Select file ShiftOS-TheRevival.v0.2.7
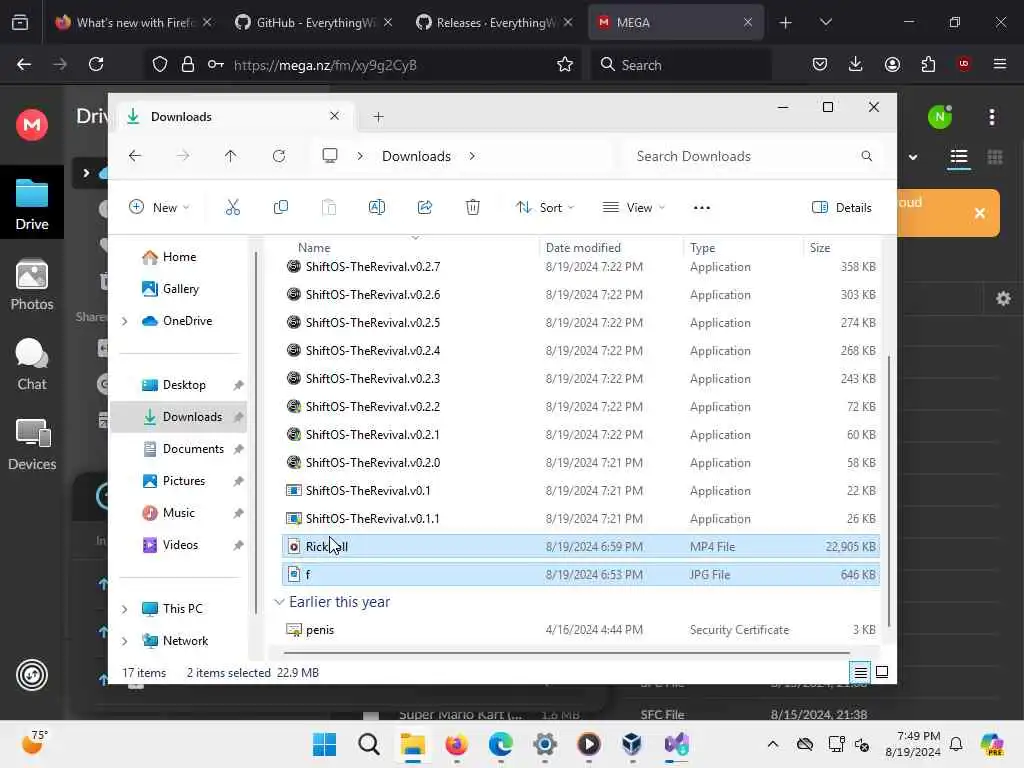 pos(581,266)
